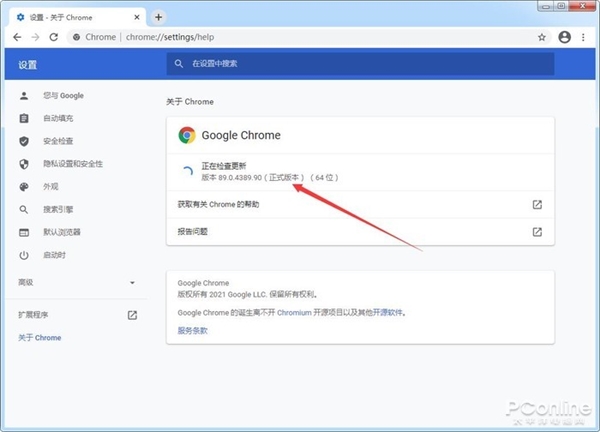Select the 设置 - 关于 Chrome tab
Image resolution: width=600 pixels, height=432 pixels.
[x=78, y=17]
